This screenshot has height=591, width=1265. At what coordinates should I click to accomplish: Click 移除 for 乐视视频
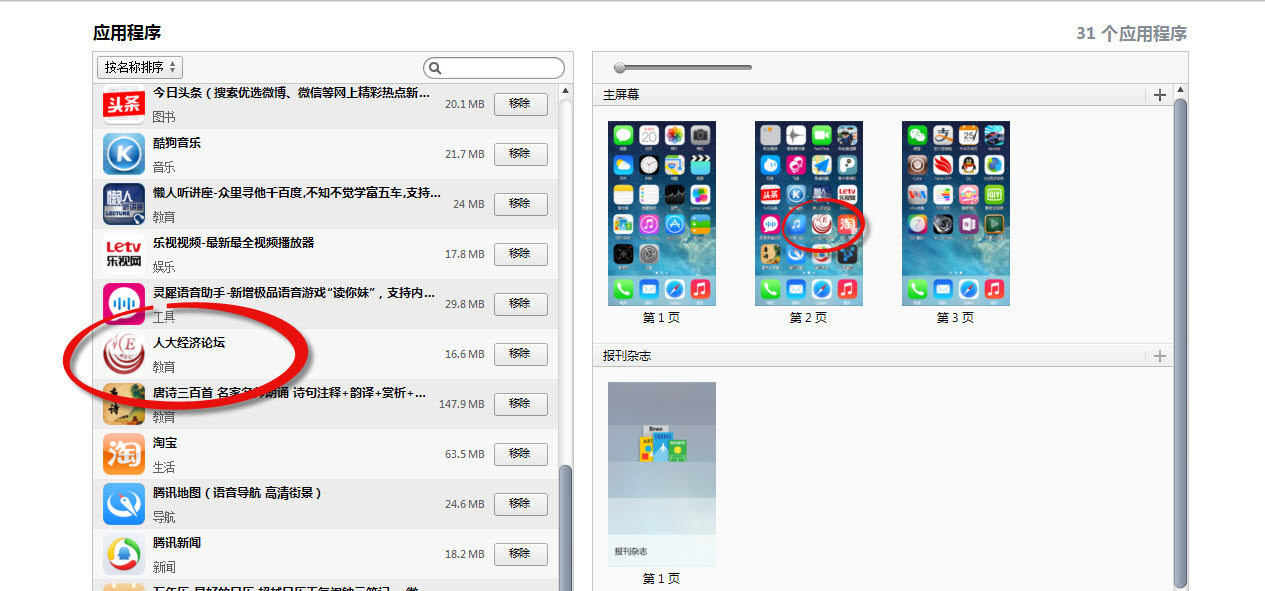[521, 254]
